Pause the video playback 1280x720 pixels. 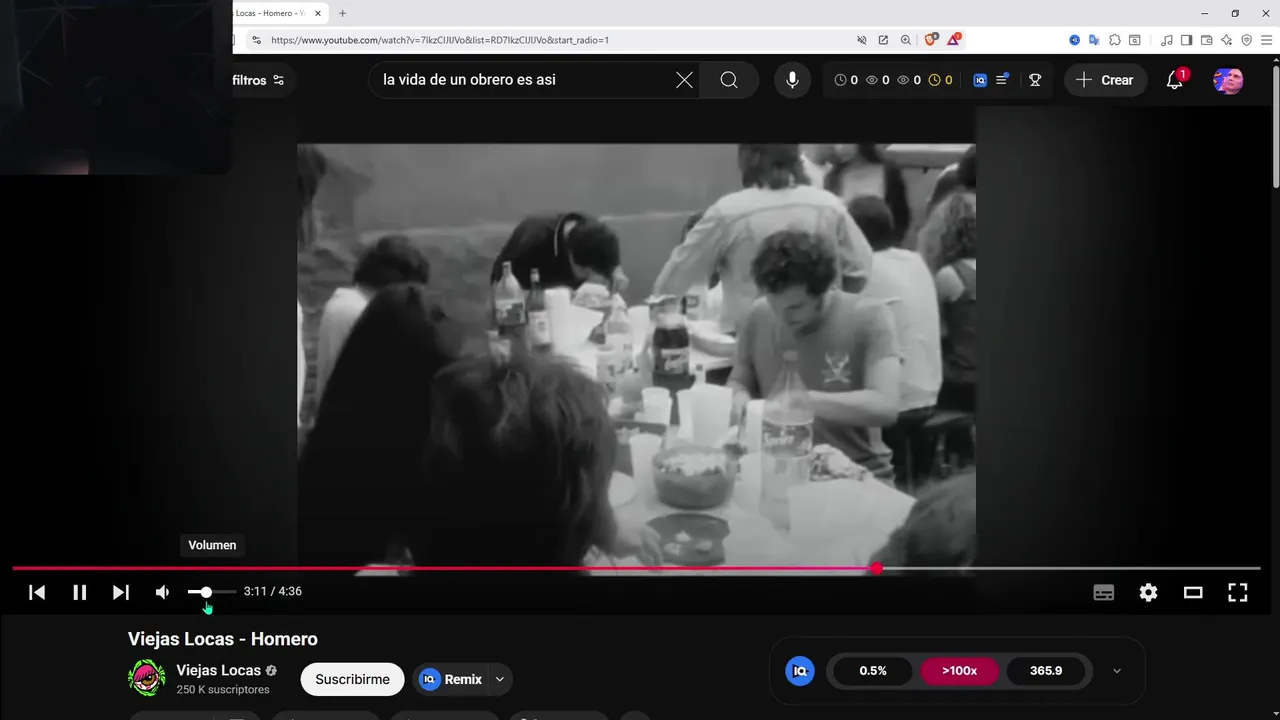(80, 592)
